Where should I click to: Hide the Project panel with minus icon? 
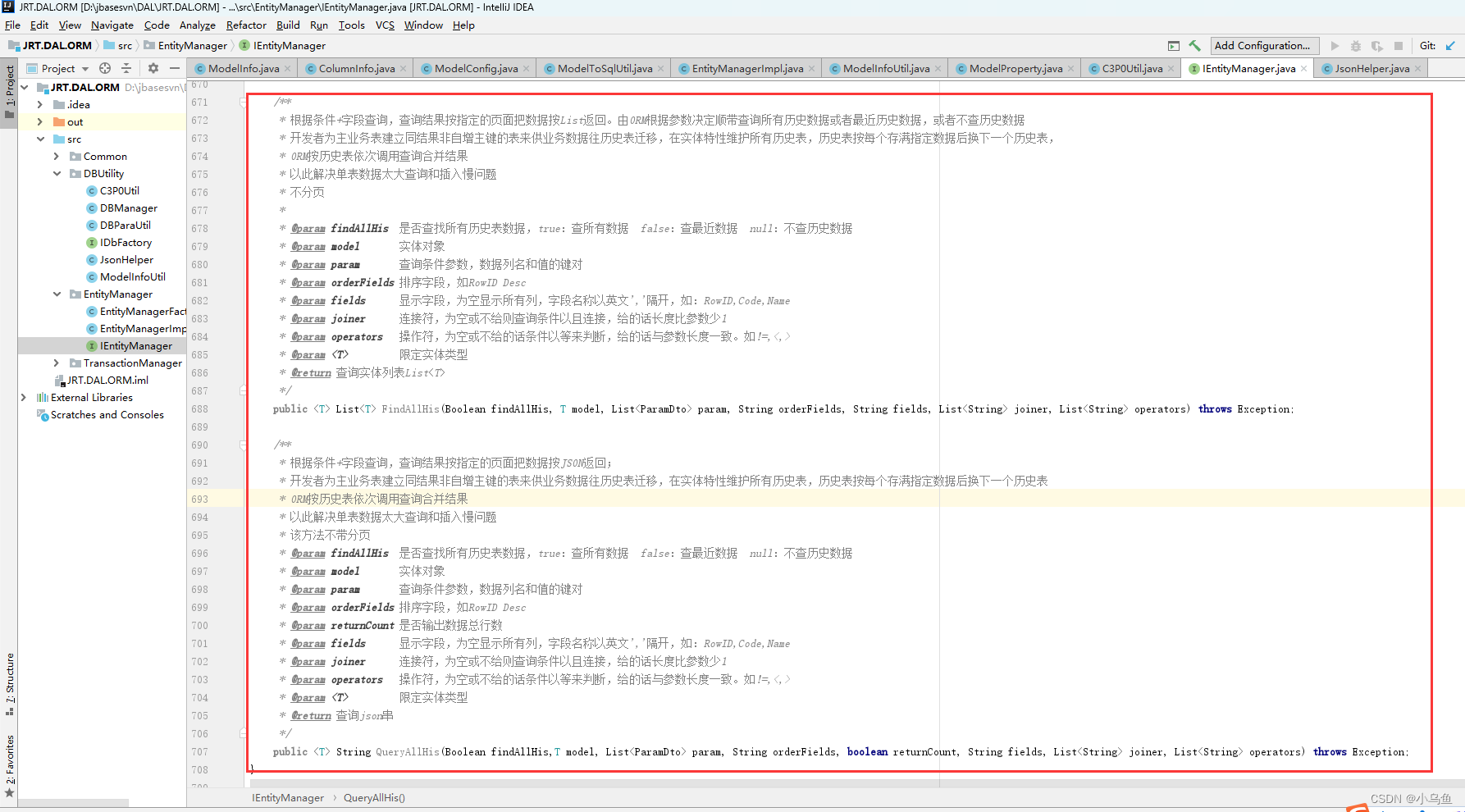click(x=175, y=68)
